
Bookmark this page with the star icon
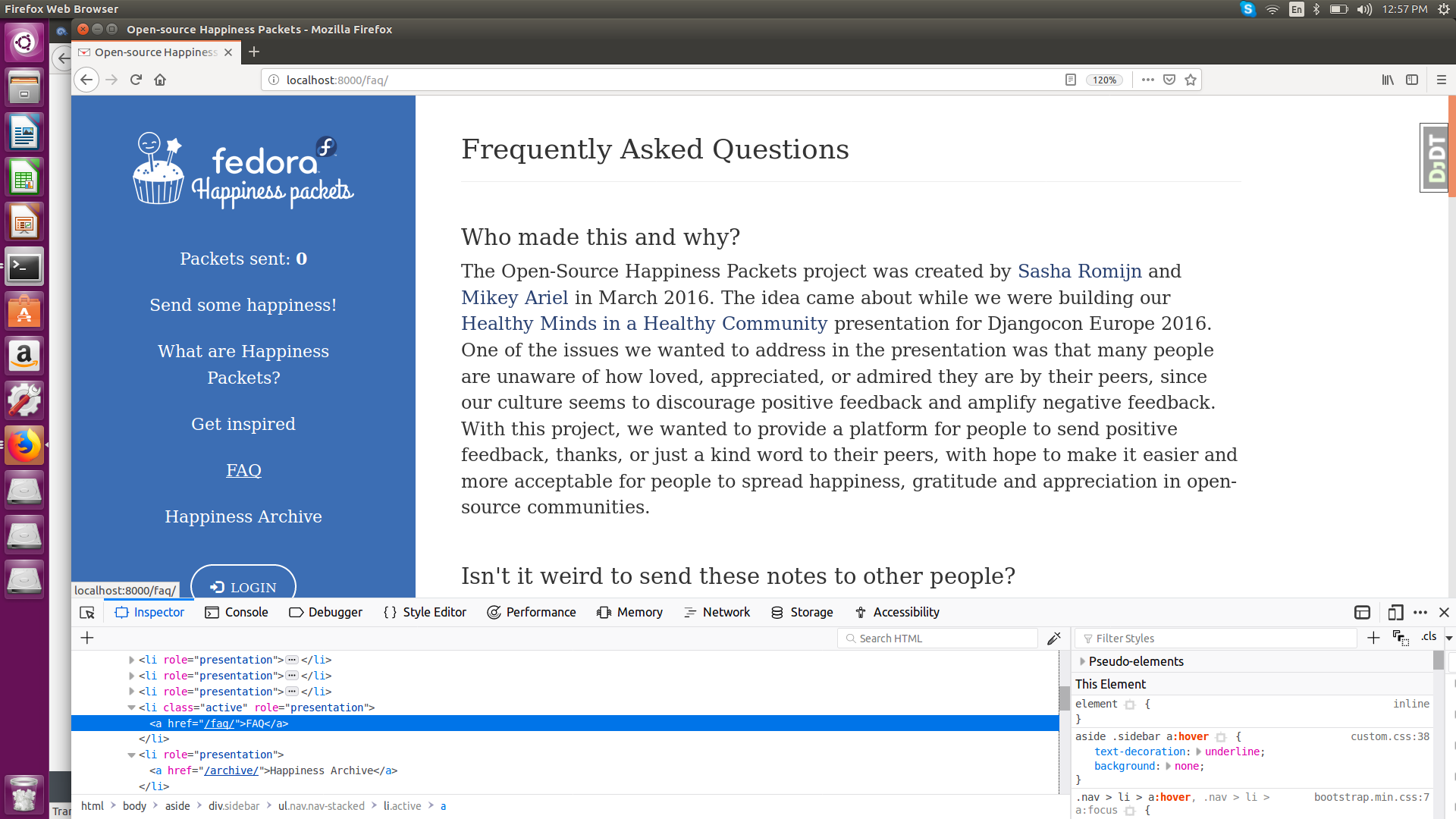1191,80
